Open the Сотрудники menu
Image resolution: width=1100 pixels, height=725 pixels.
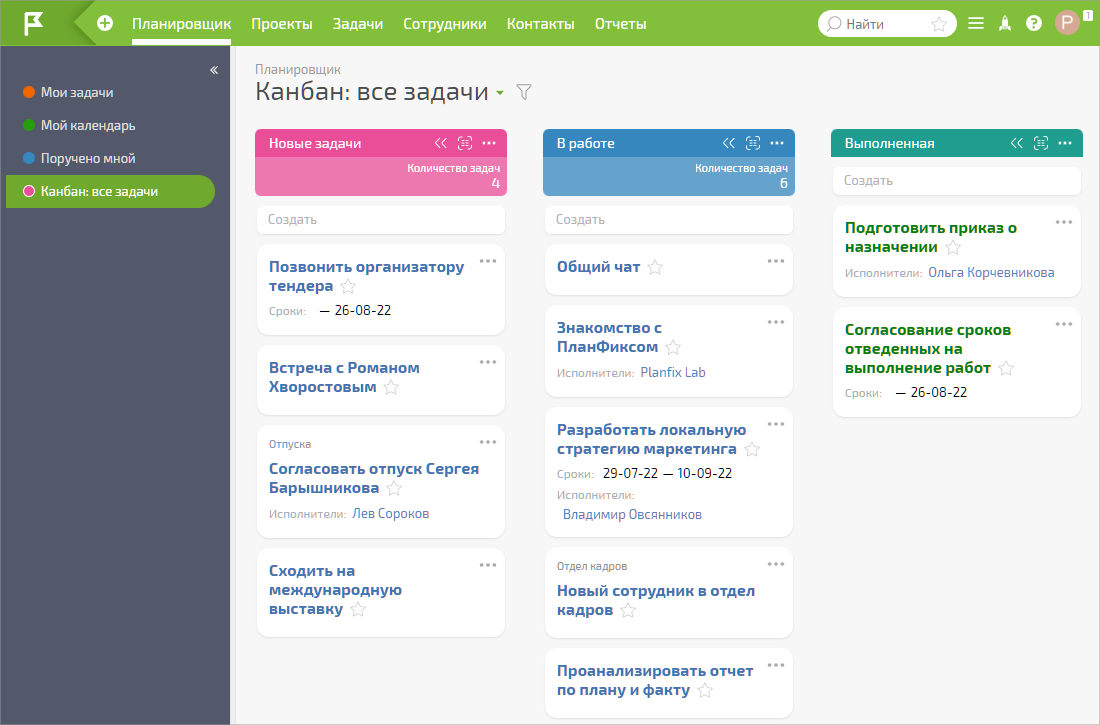[x=445, y=24]
